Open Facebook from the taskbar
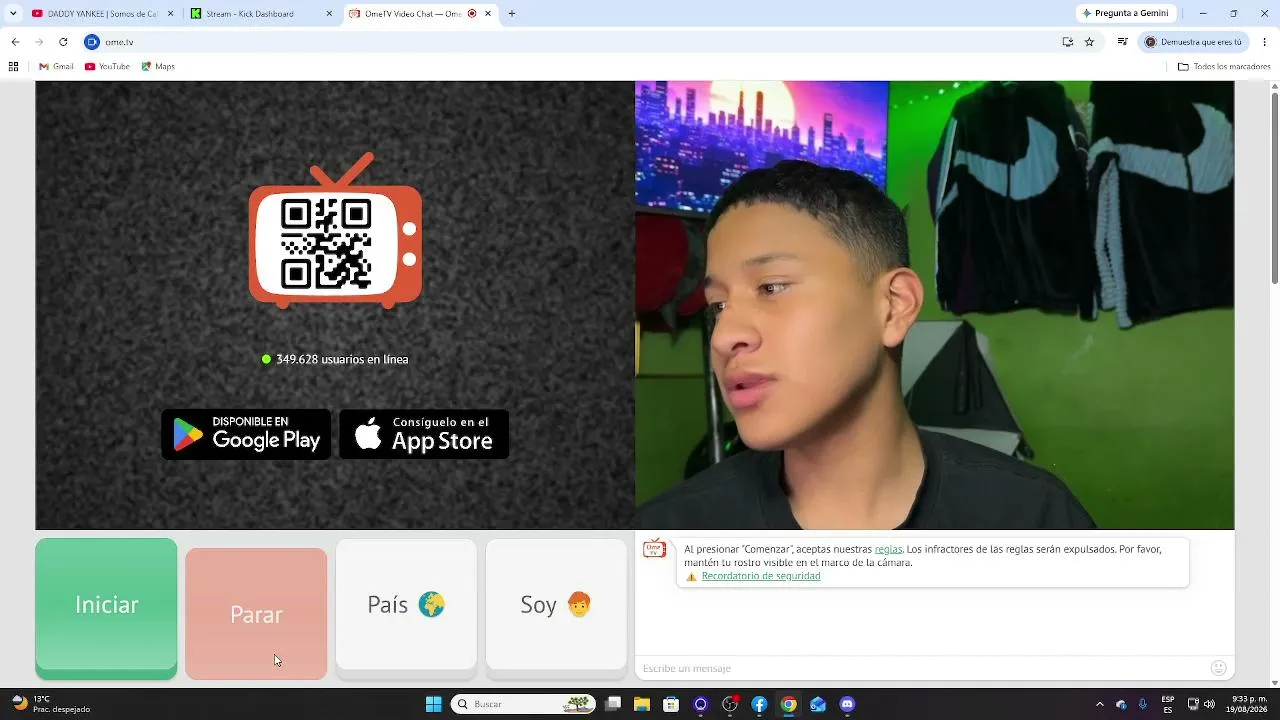 point(759,704)
